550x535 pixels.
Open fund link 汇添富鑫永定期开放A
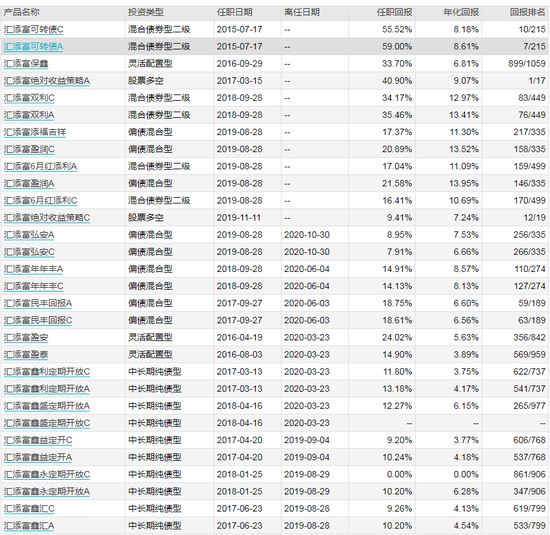tap(47, 492)
